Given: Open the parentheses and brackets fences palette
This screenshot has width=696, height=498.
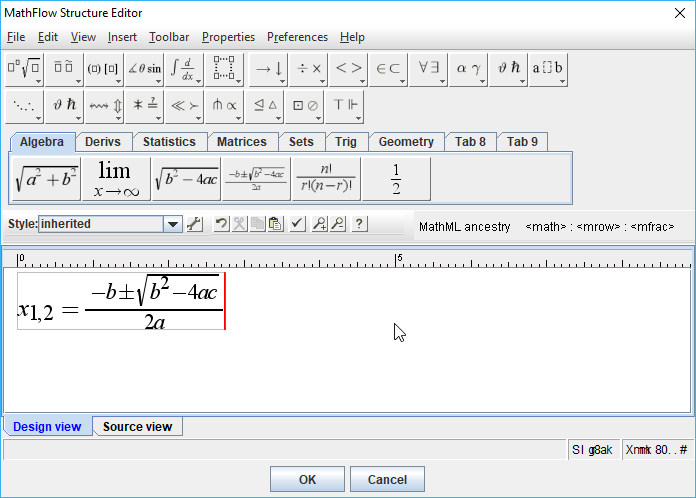Looking at the screenshot, I should pyautogui.click(x=104, y=69).
